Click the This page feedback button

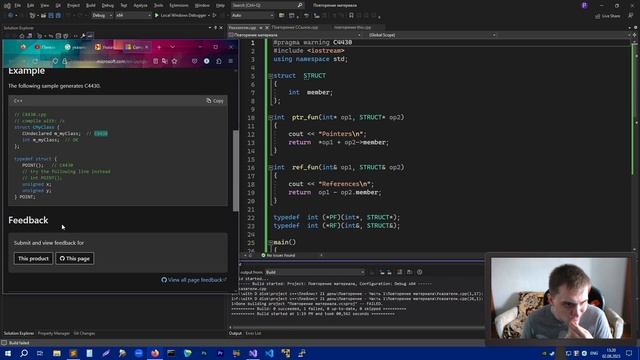tap(75, 258)
